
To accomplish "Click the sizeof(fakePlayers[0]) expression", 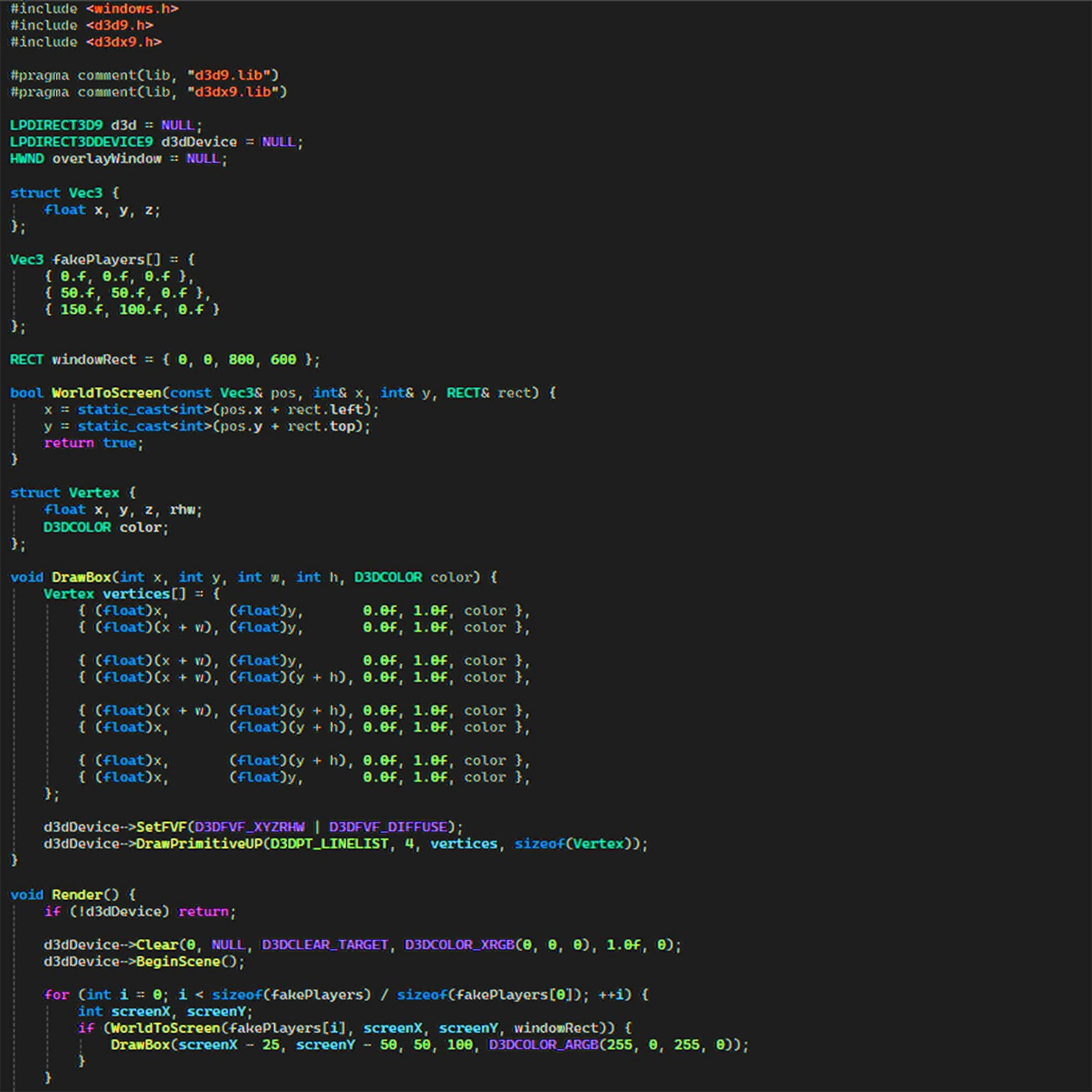I will tap(489, 995).
